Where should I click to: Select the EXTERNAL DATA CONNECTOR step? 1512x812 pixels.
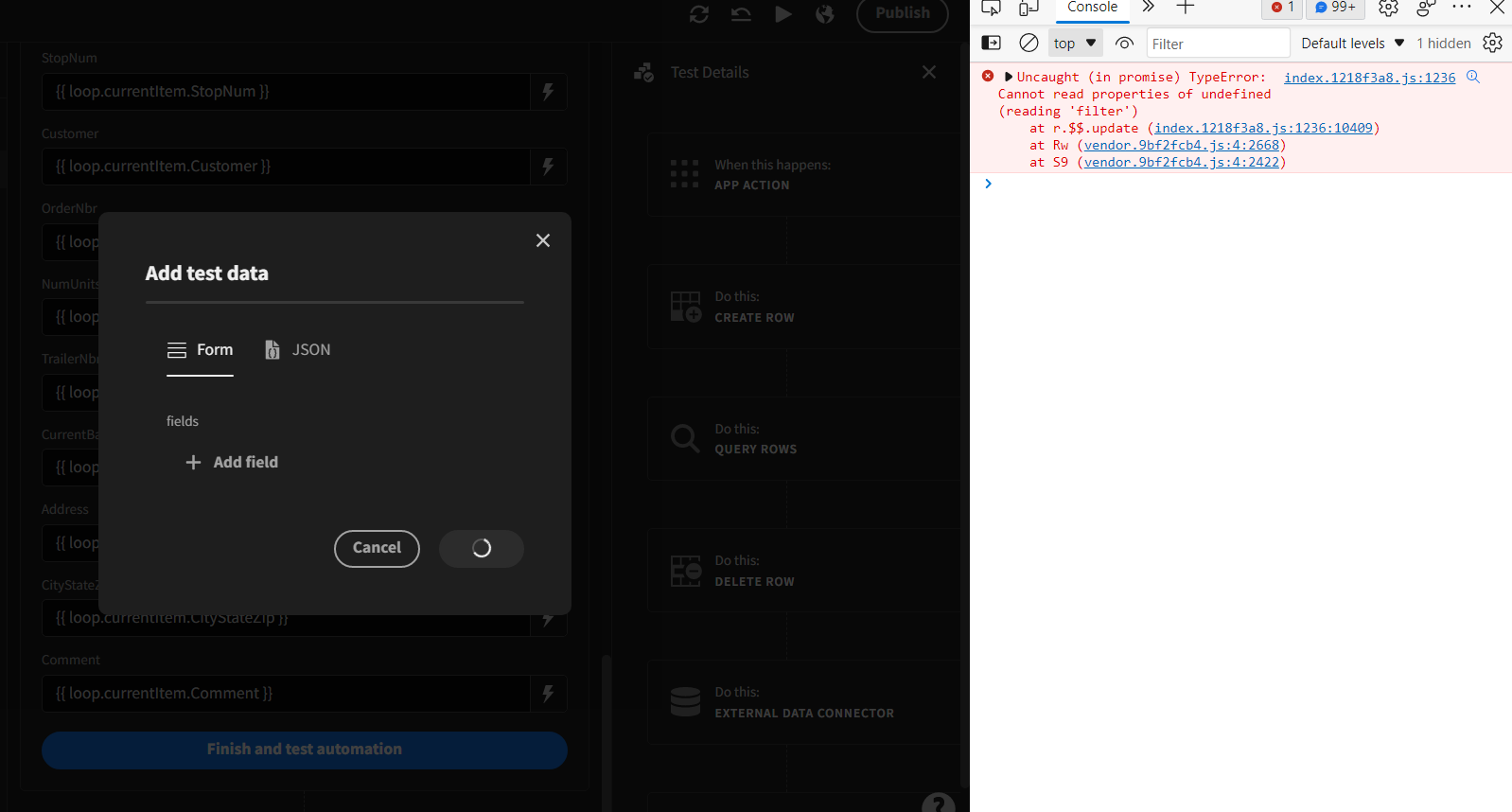(804, 702)
